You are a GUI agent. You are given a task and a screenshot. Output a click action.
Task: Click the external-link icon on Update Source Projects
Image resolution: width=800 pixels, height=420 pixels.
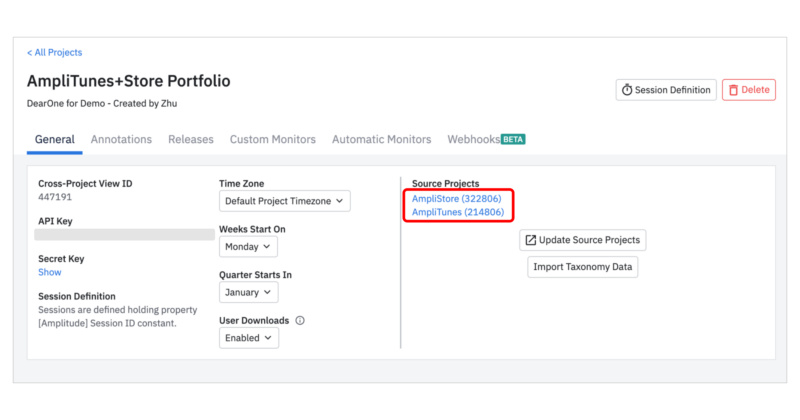(x=530, y=241)
